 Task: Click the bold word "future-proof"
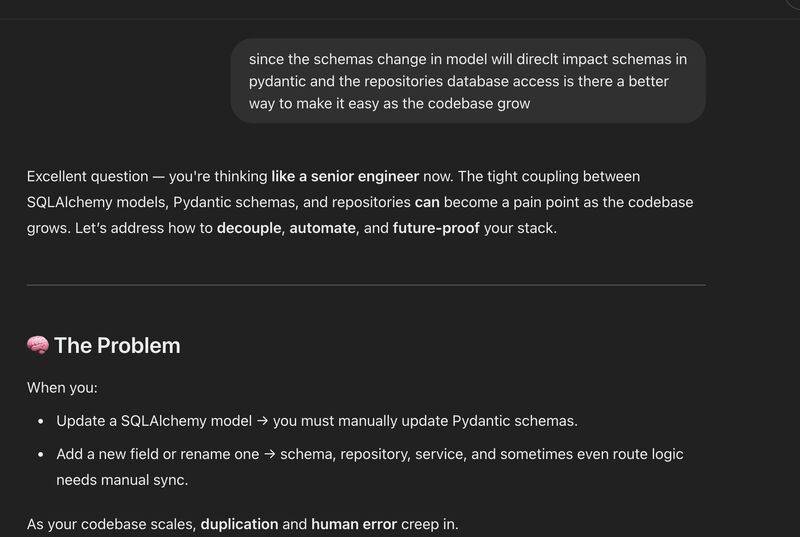click(x=436, y=227)
